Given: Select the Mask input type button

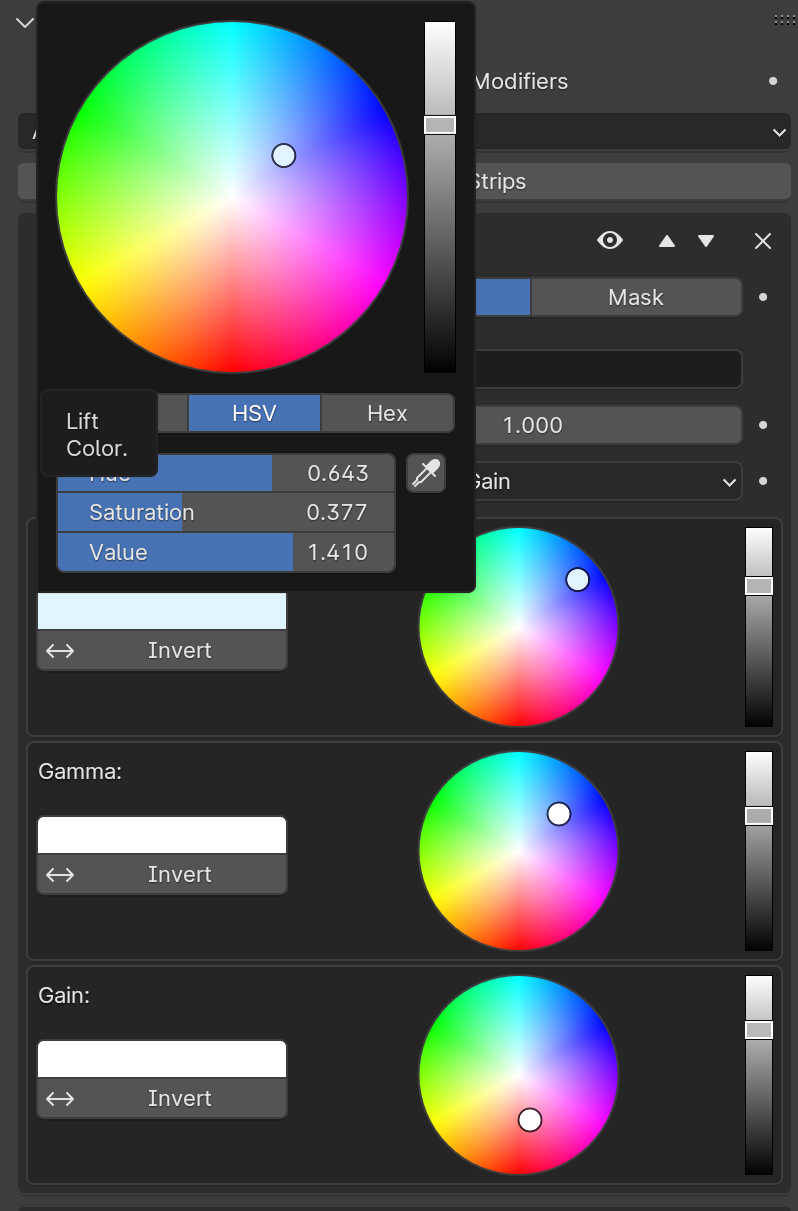Looking at the screenshot, I should pos(636,297).
